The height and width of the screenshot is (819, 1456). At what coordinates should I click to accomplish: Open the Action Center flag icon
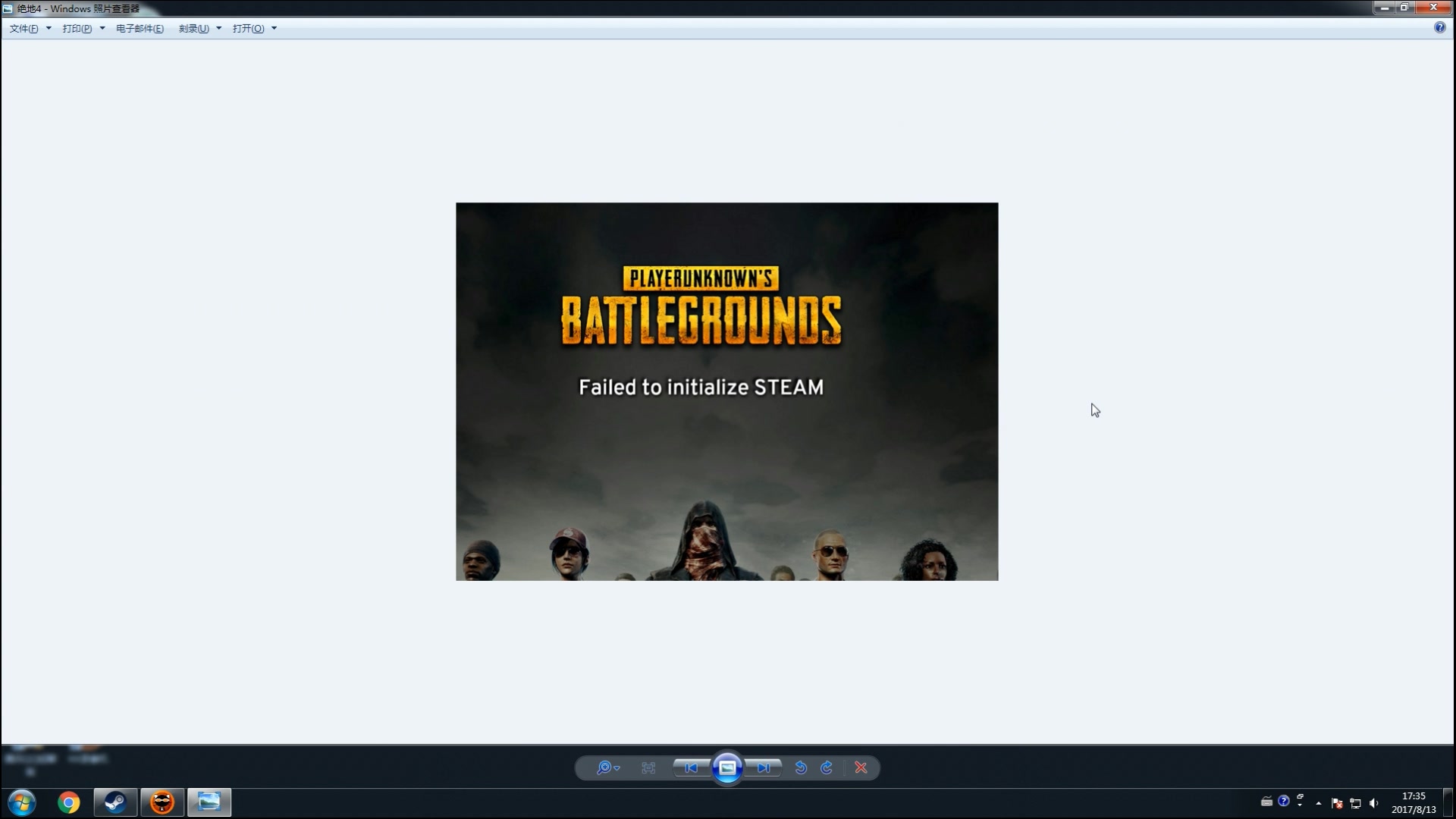click(x=1337, y=803)
